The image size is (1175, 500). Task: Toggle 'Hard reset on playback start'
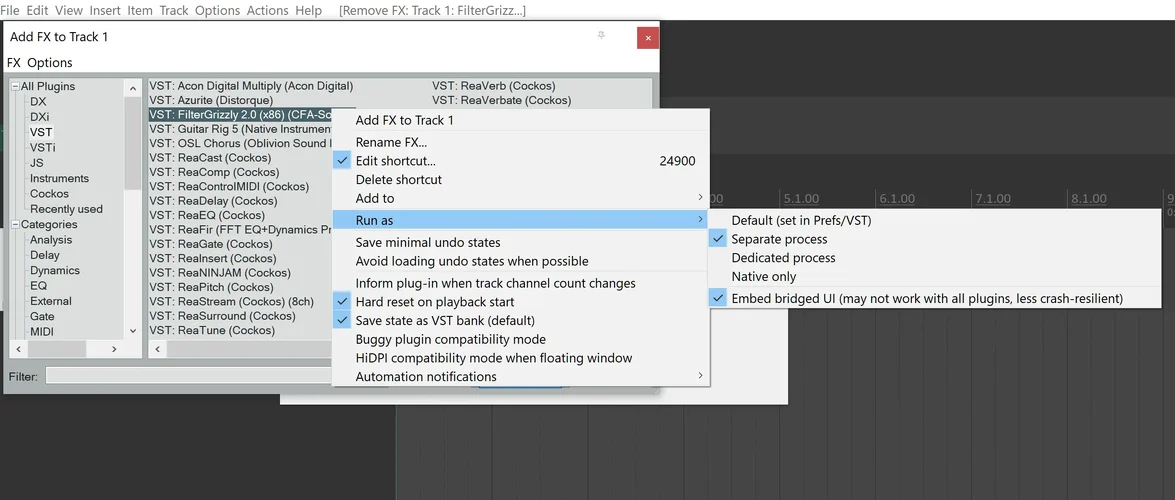[x=521, y=301]
